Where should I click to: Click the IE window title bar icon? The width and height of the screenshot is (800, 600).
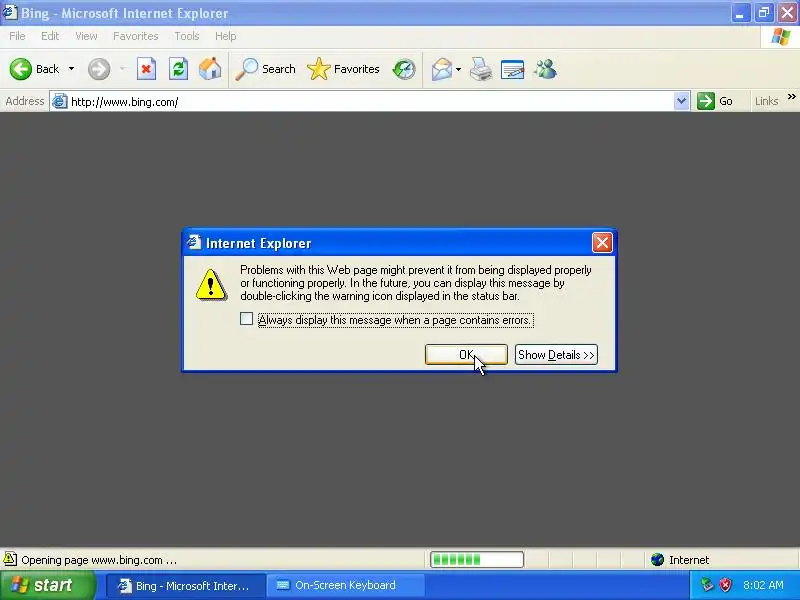[x=10, y=12]
